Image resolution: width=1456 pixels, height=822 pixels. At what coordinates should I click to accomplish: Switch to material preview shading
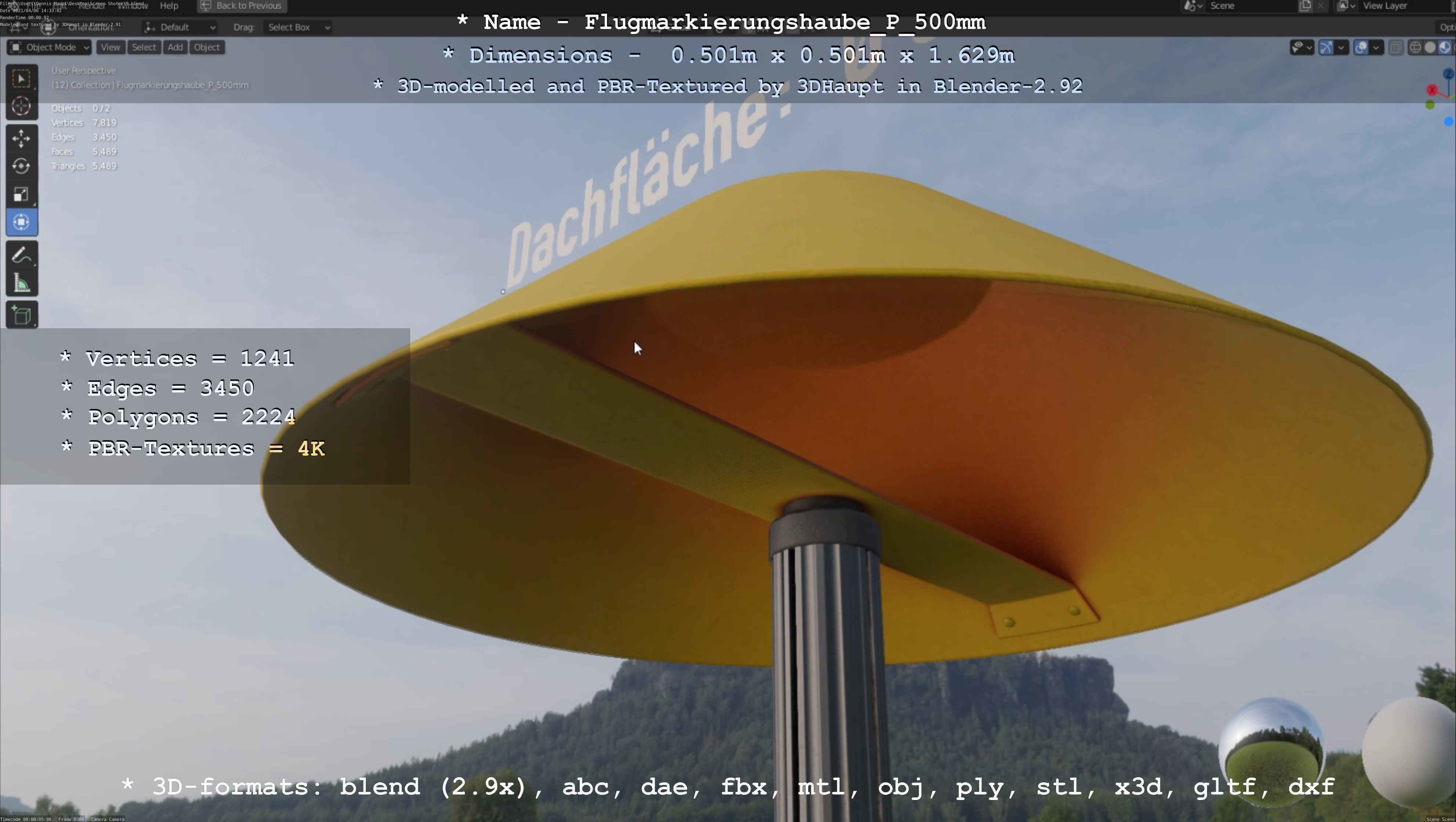tap(1445, 47)
